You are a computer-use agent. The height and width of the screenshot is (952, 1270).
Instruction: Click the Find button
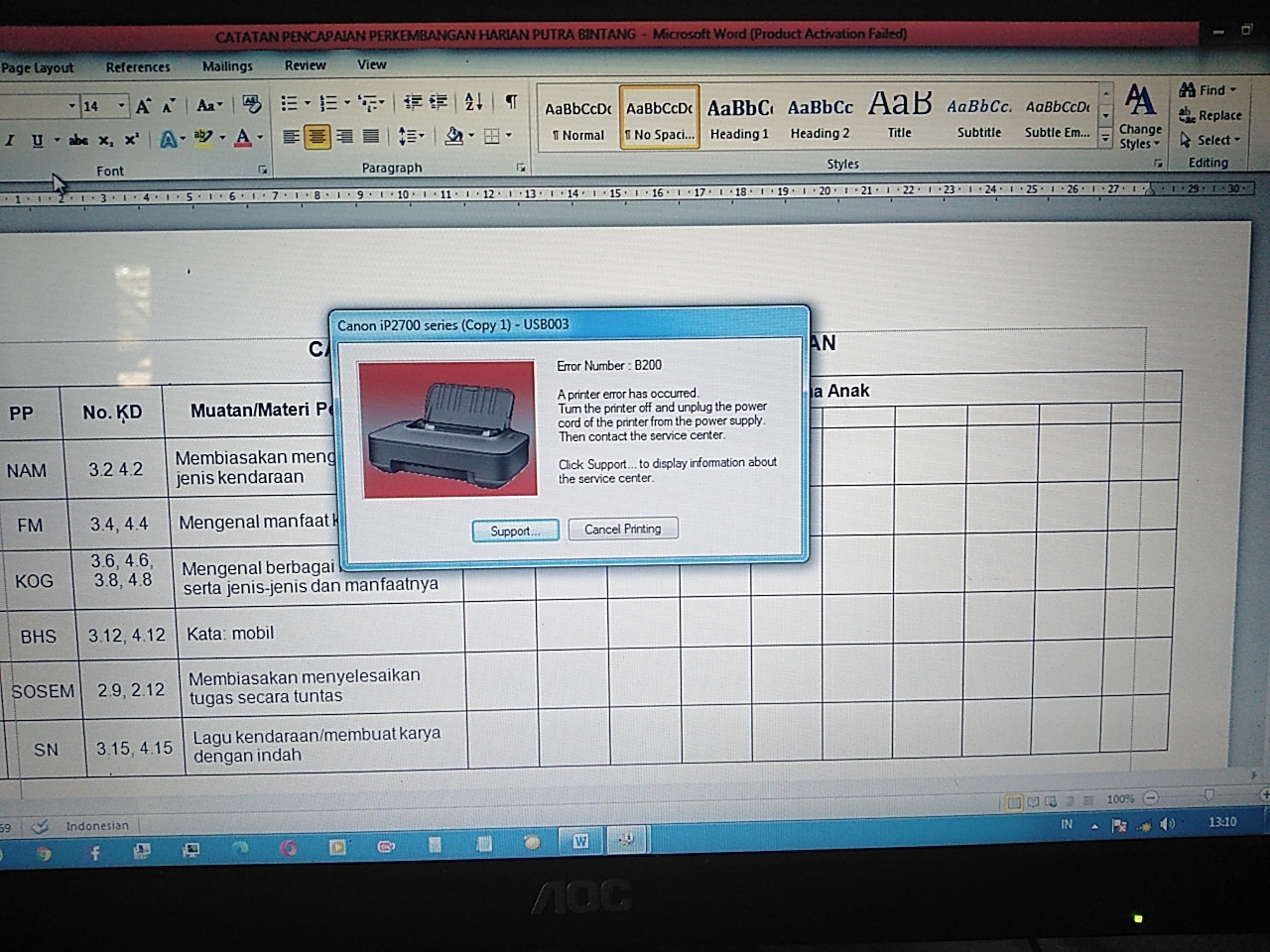click(x=1207, y=90)
